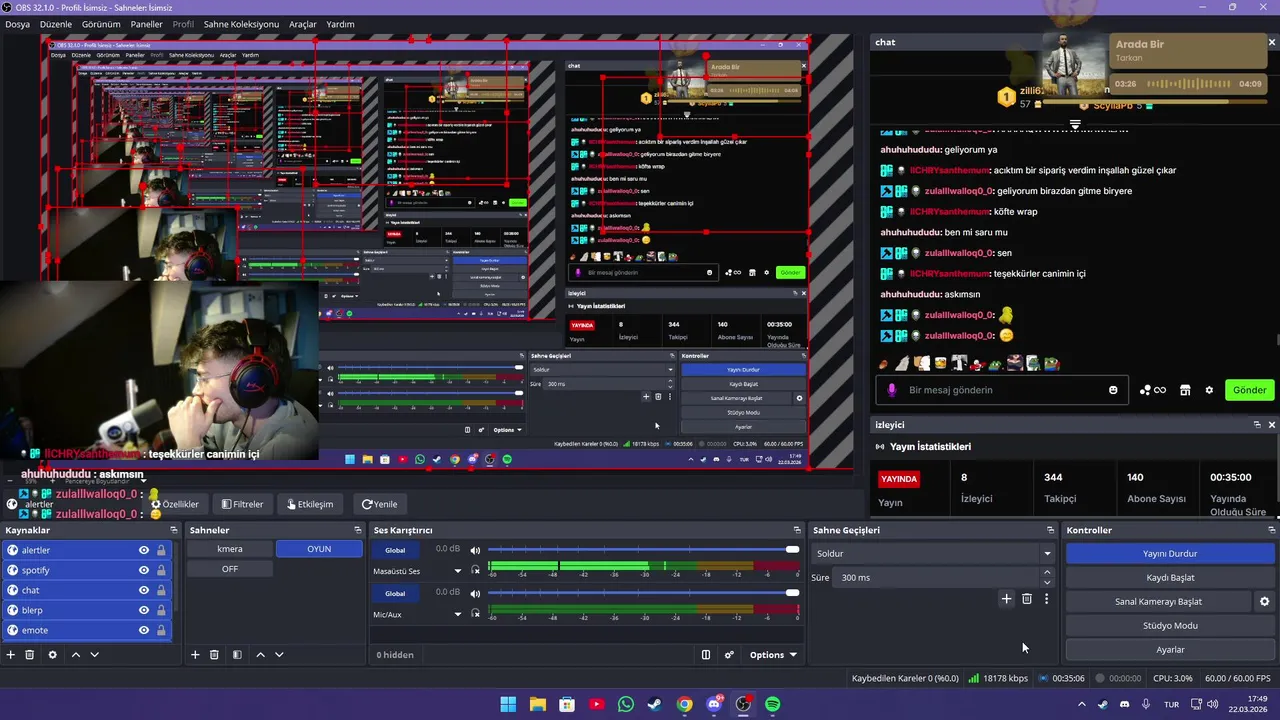Toggle monitoring icon for Masaüstü Ses

pos(476,571)
